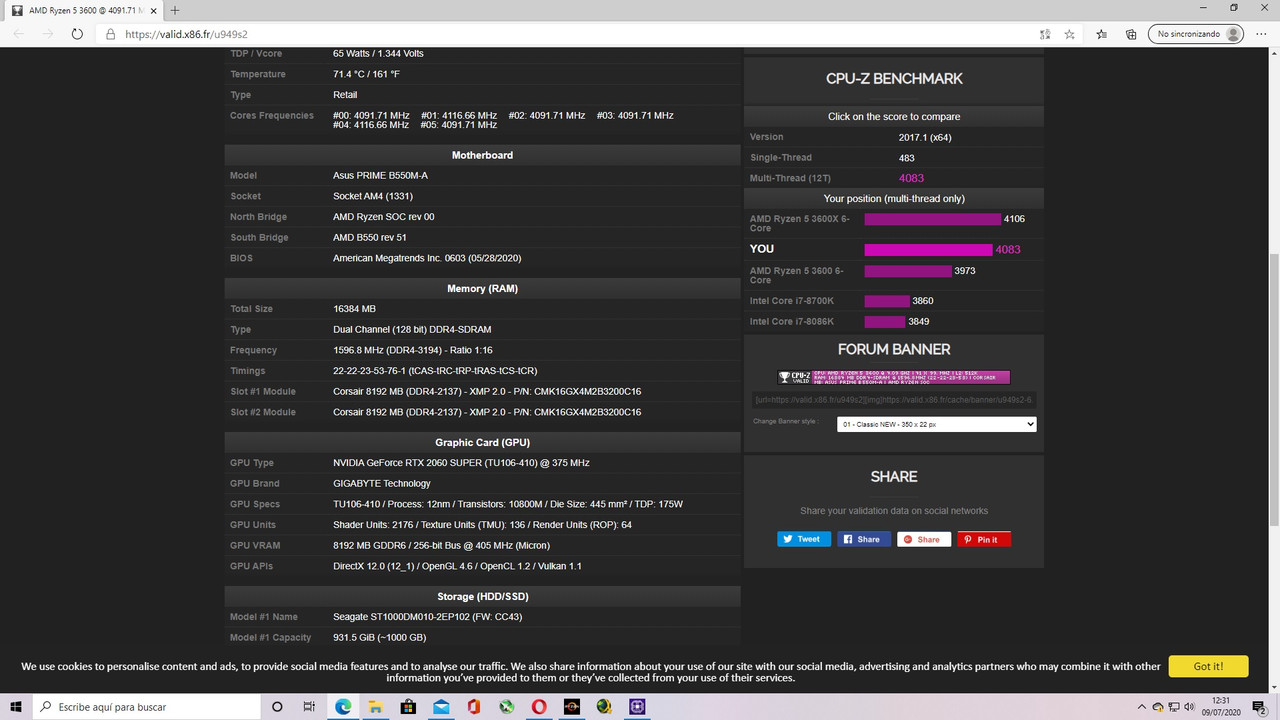Click the AMD Ryzen 5 3600 6-Core bar
The image size is (1280, 720).
(908, 271)
